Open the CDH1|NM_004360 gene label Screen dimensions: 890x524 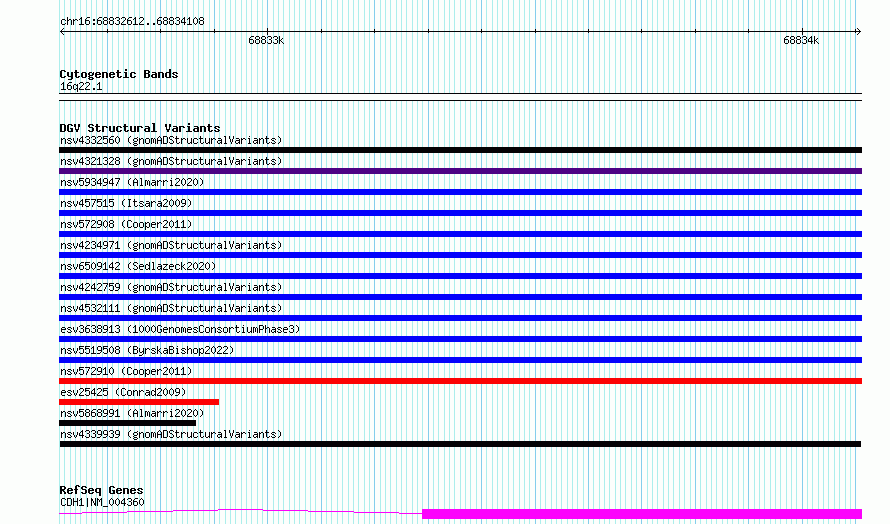point(102,502)
